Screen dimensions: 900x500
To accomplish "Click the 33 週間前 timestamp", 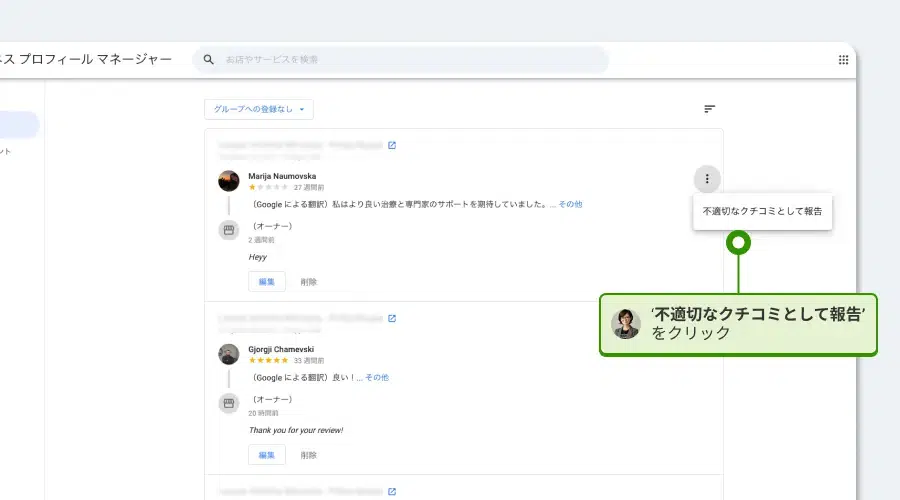I will [x=309, y=361].
